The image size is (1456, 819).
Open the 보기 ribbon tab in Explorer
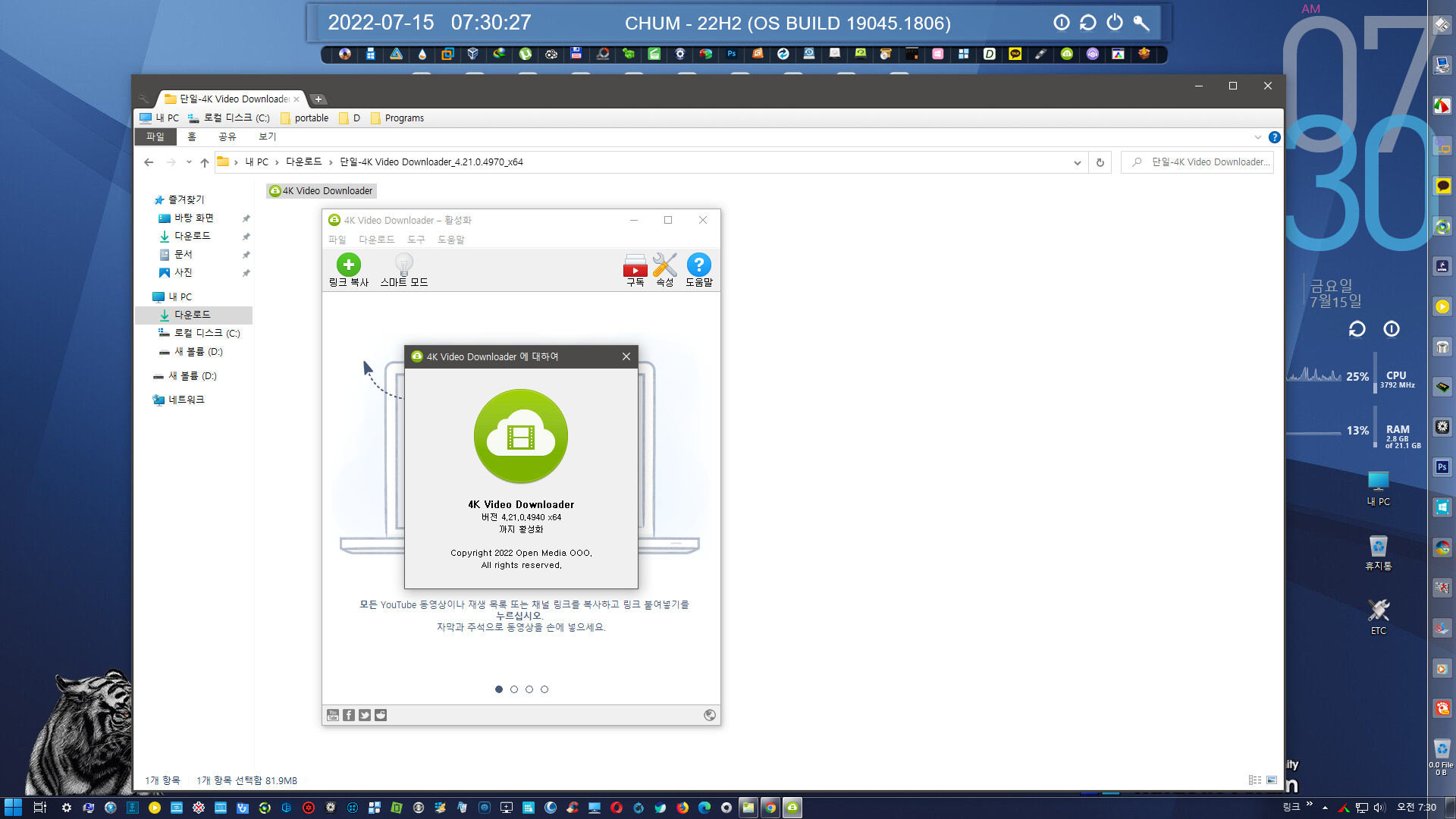268,136
